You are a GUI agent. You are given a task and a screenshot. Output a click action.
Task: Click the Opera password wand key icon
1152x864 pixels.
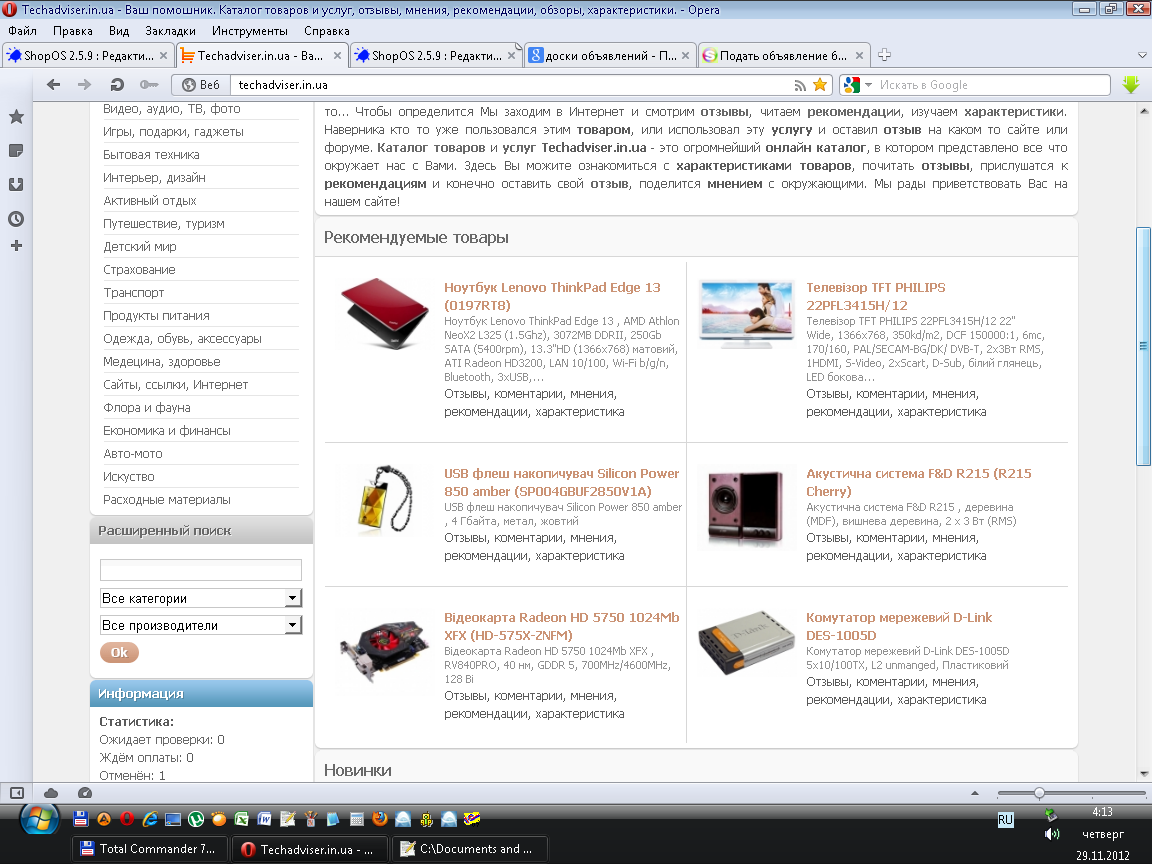pyautogui.click(x=149, y=85)
